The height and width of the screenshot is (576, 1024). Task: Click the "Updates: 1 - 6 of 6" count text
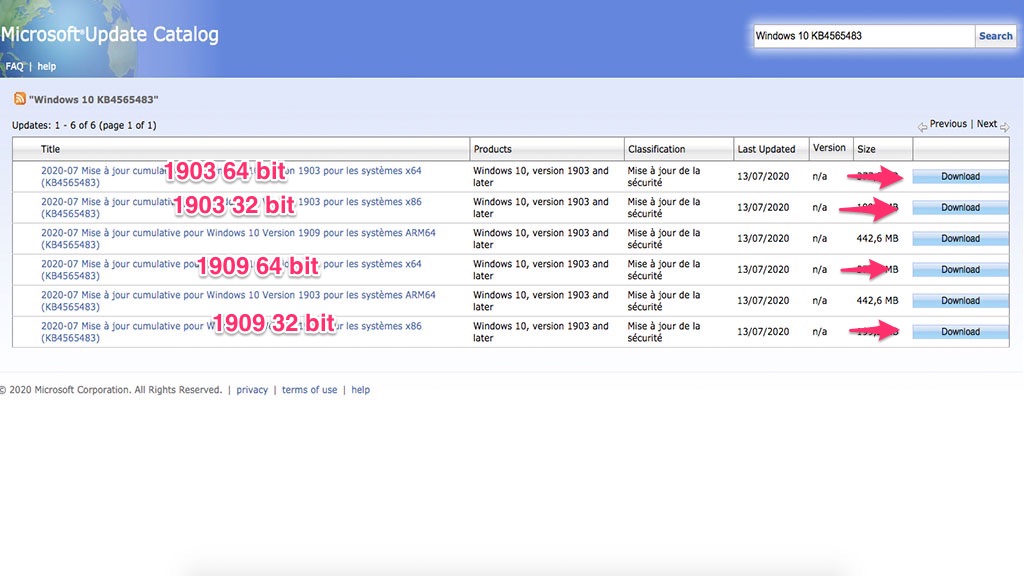click(x=84, y=125)
